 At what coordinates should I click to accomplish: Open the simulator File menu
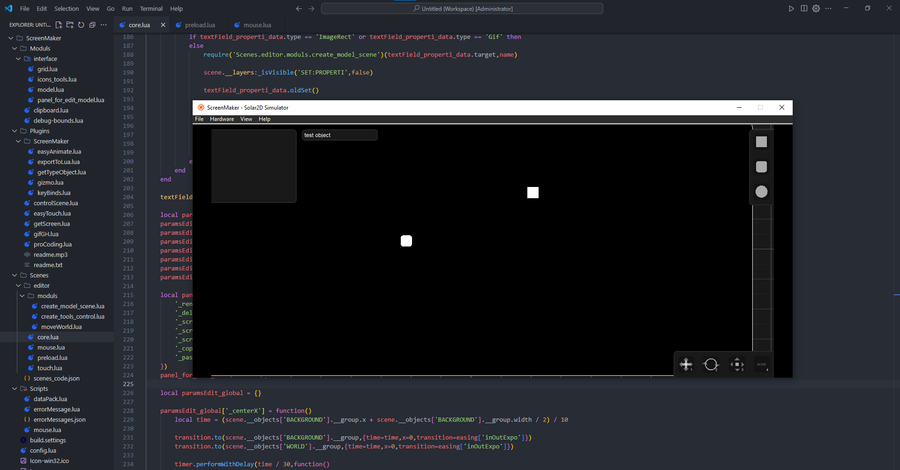click(199, 119)
